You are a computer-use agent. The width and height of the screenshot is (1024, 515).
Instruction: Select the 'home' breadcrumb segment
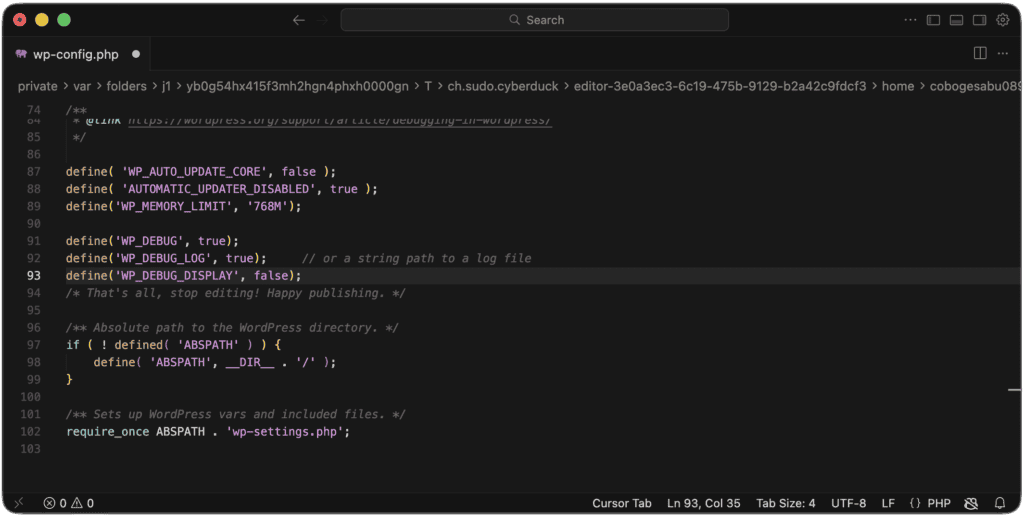pyautogui.click(x=897, y=86)
